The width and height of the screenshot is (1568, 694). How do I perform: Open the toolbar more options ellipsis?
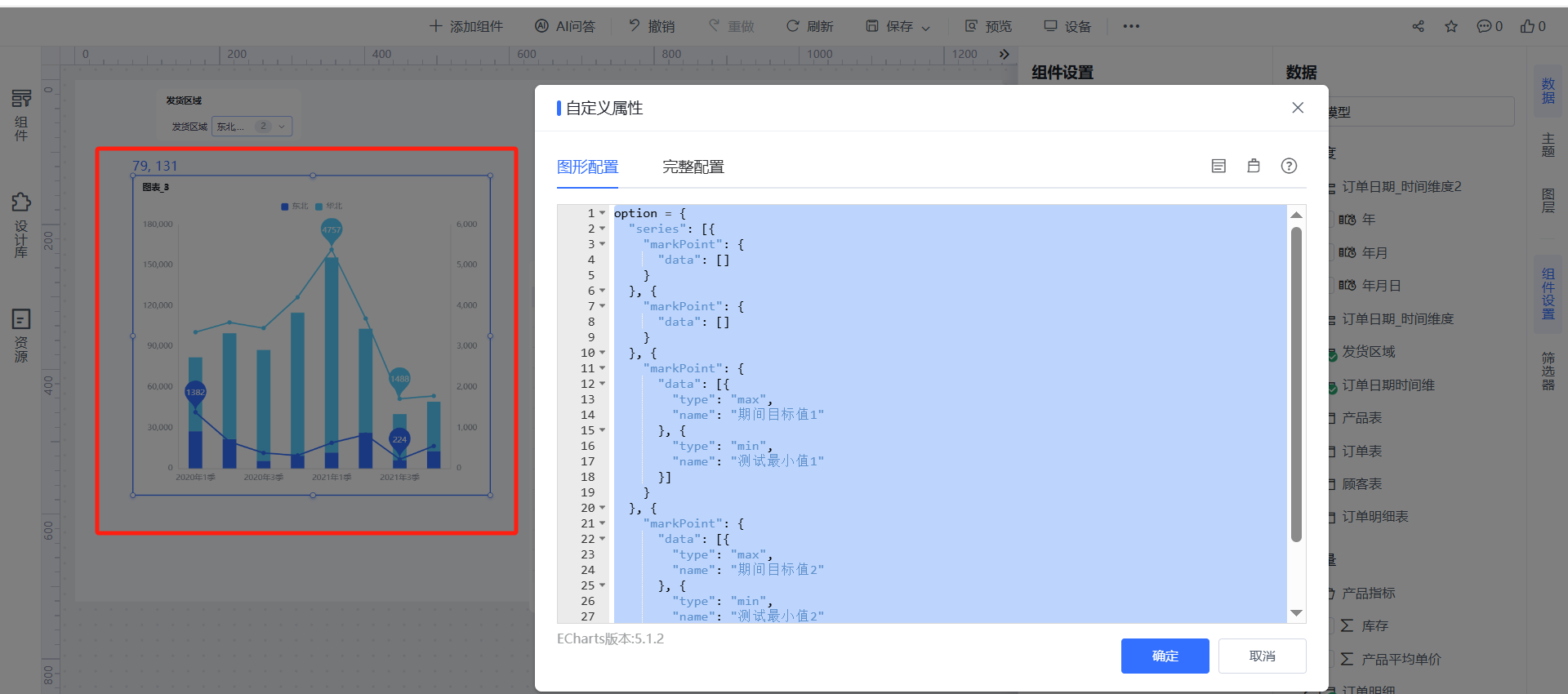click(x=1131, y=26)
